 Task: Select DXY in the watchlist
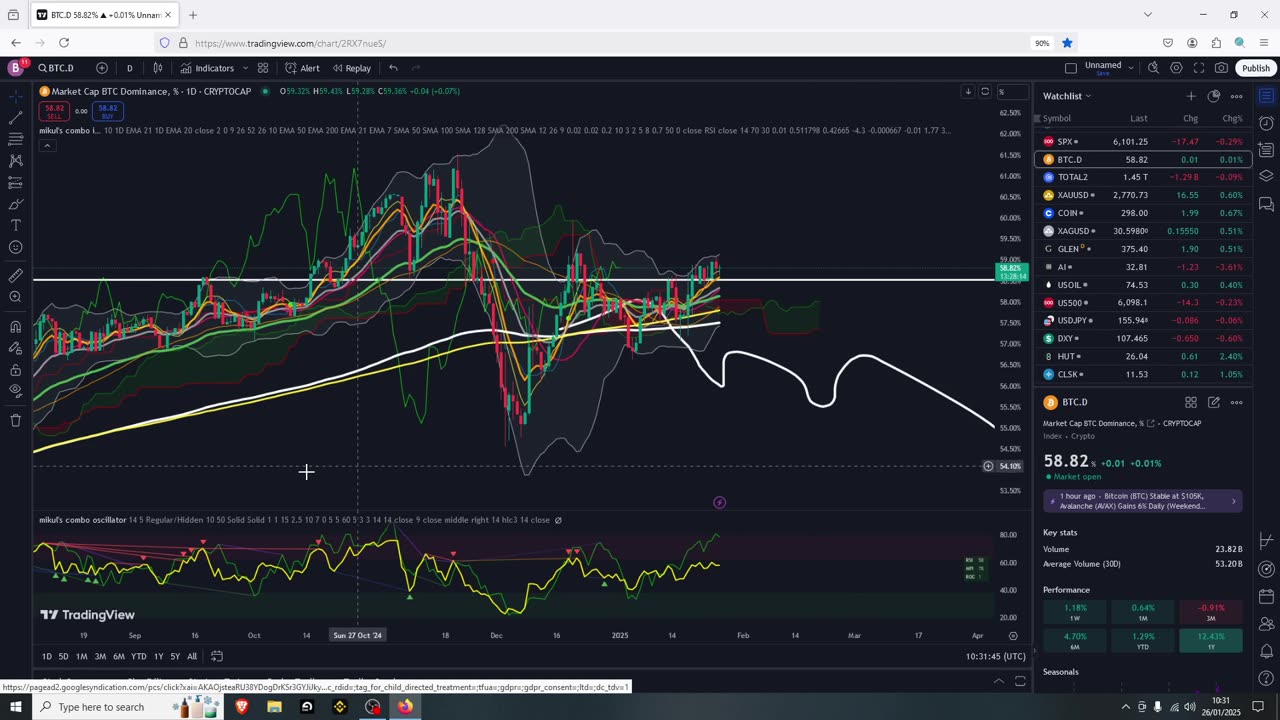(x=1143, y=339)
